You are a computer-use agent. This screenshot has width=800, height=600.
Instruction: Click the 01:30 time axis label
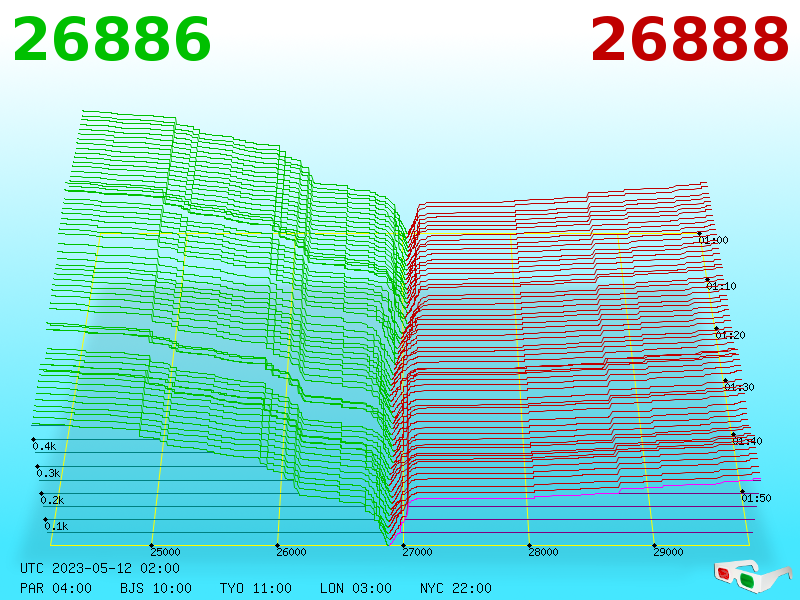click(739, 387)
